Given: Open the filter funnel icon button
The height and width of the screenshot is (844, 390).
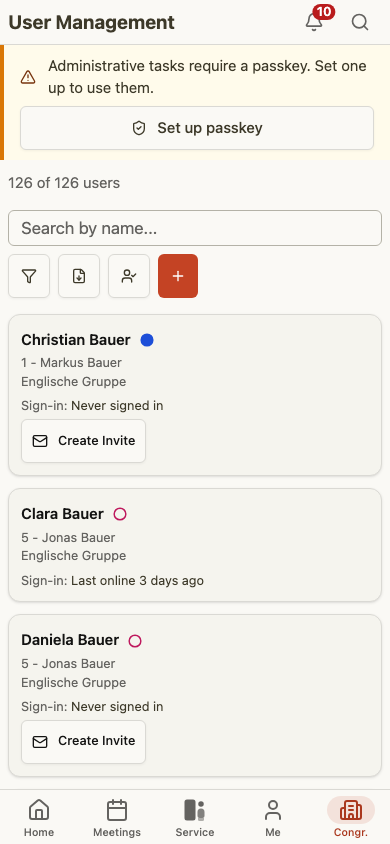Looking at the screenshot, I should 29,276.
